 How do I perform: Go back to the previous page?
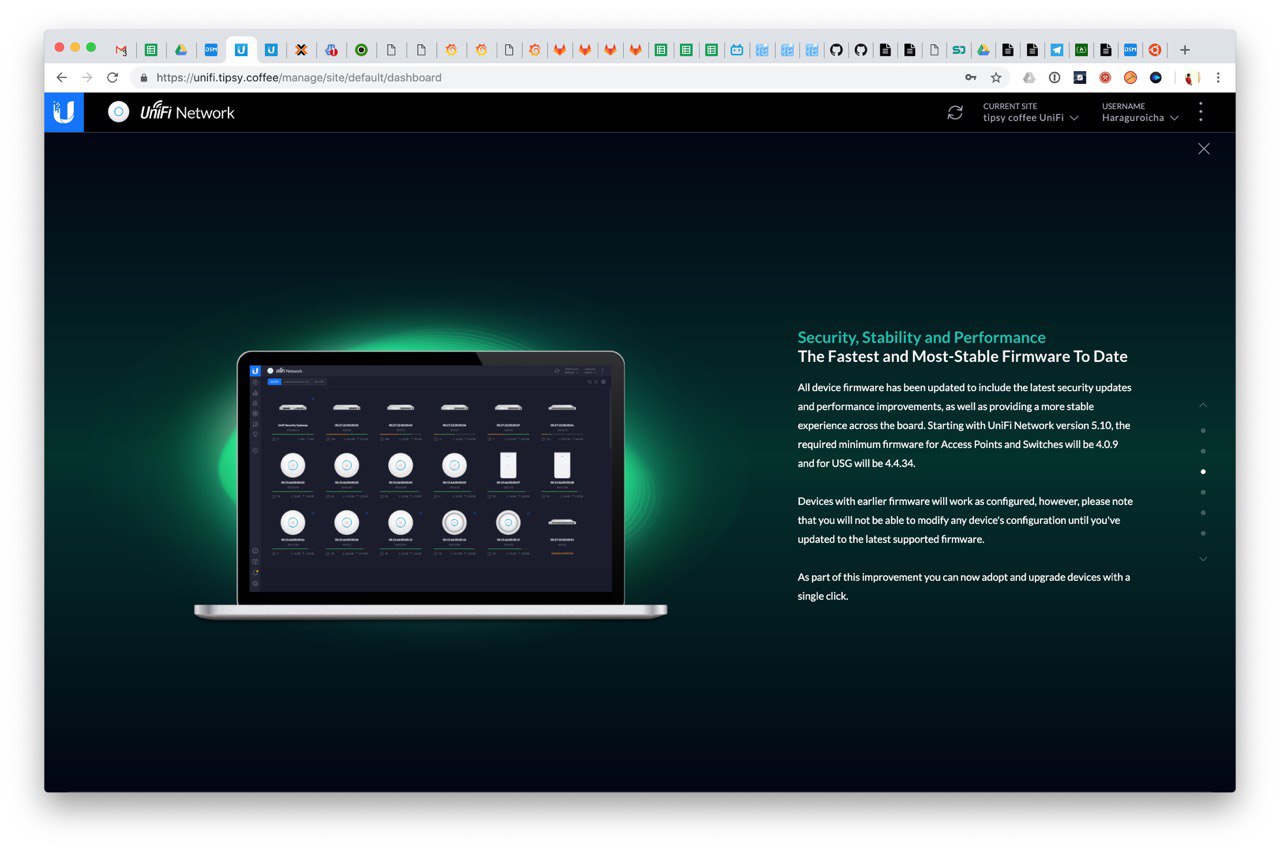click(x=62, y=77)
